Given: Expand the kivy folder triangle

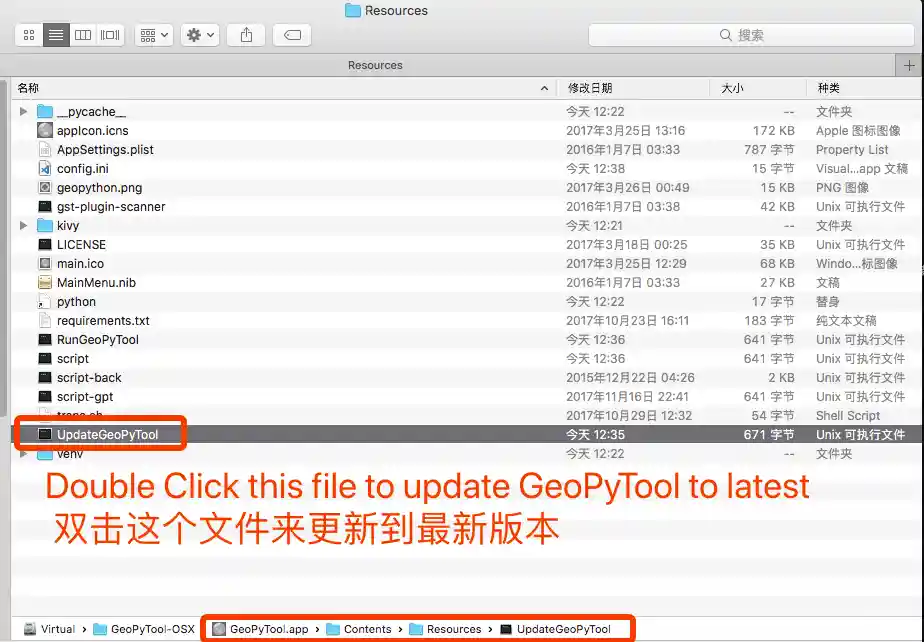Looking at the screenshot, I should pyautogui.click(x=23, y=225).
